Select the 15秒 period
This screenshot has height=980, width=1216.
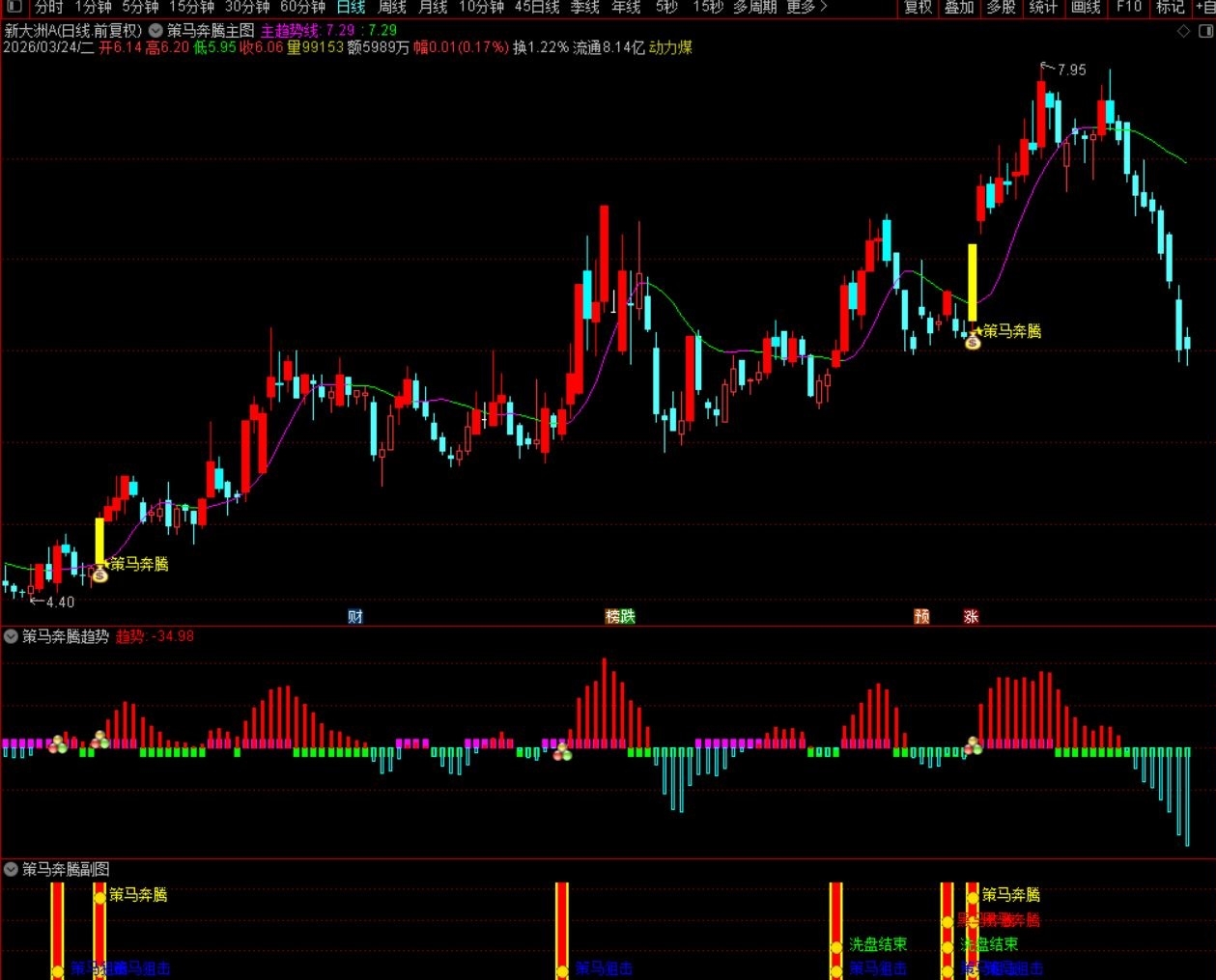708,7
